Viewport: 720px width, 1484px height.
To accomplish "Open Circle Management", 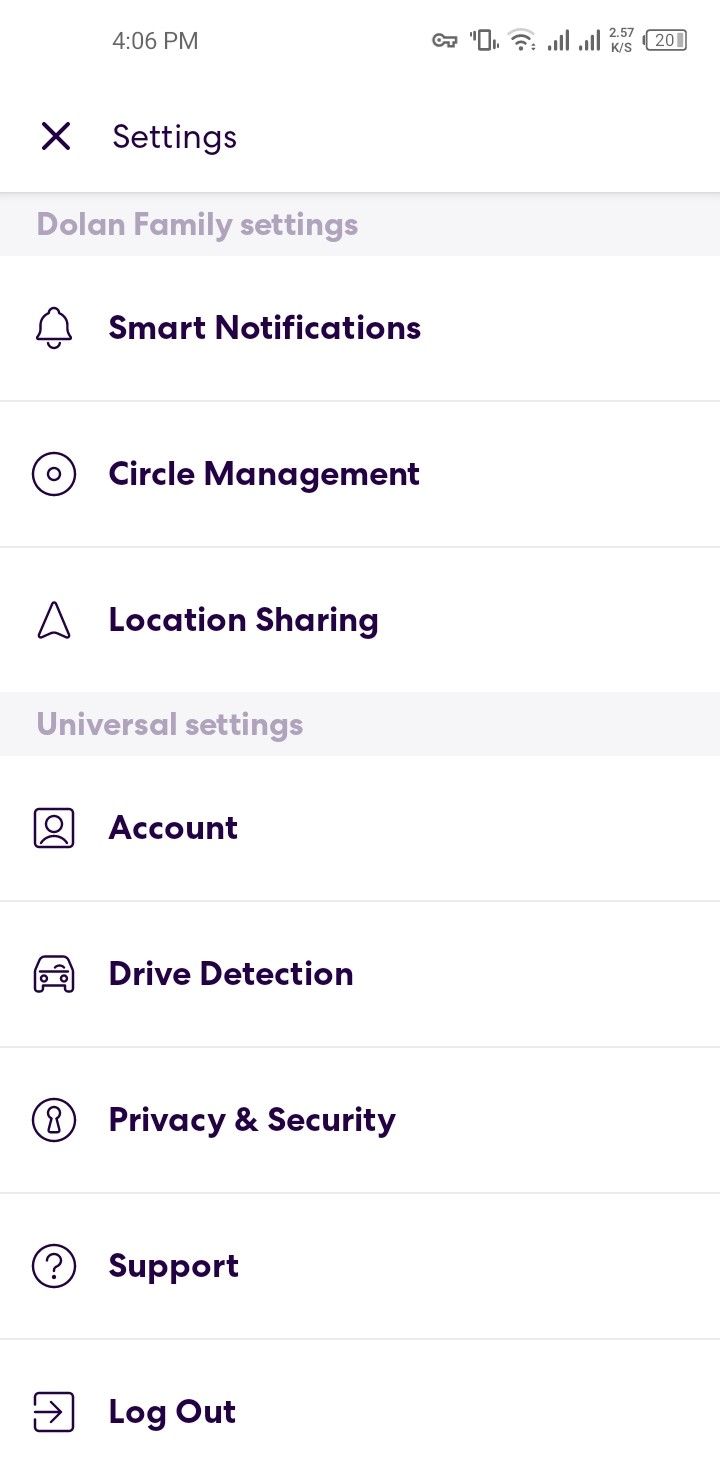I will tap(264, 474).
